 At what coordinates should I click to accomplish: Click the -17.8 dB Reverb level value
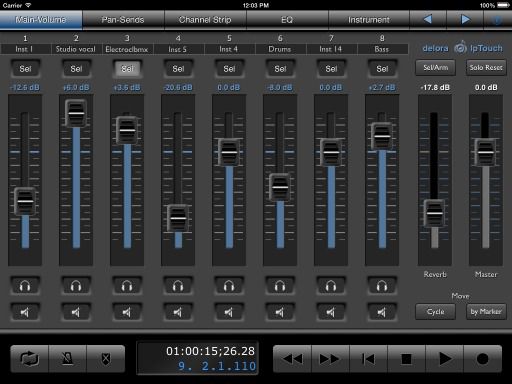(435, 88)
